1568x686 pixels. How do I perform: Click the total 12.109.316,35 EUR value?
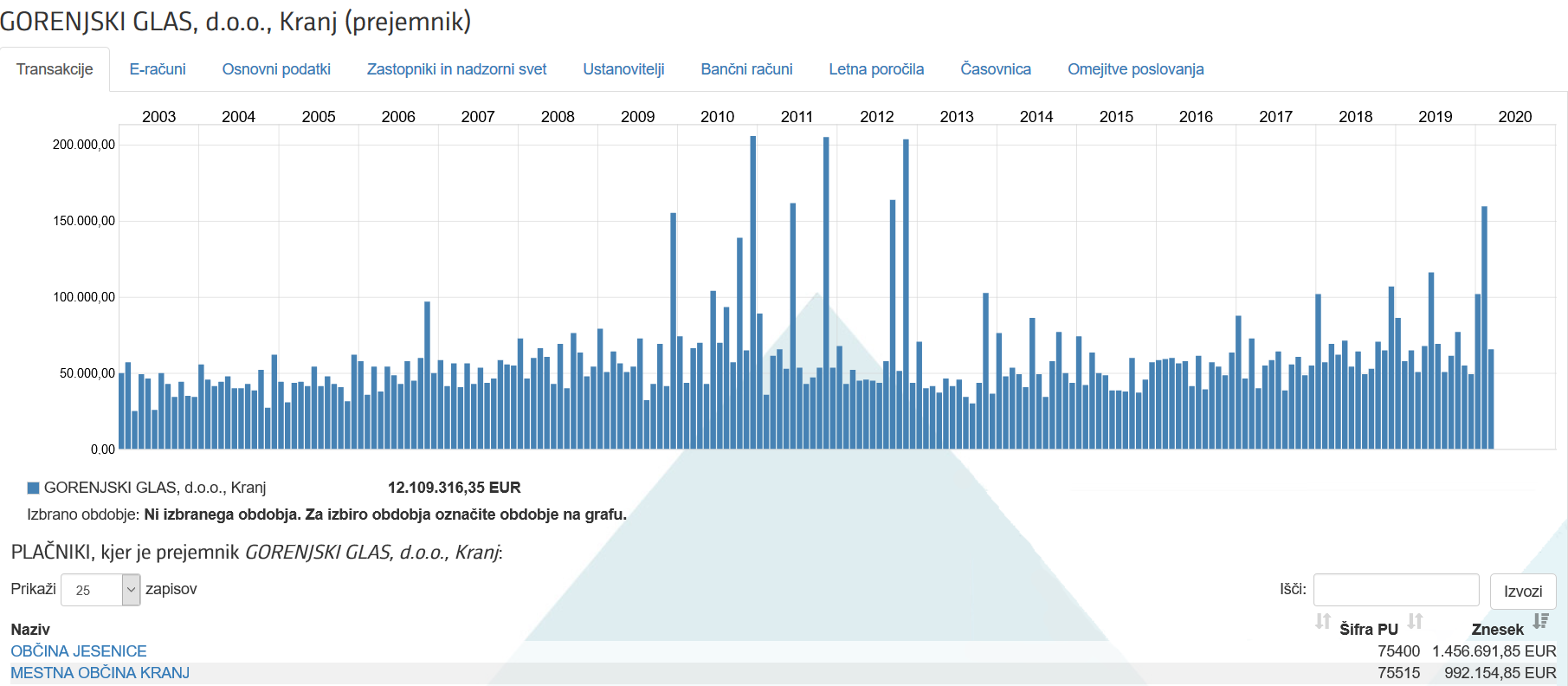click(x=455, y=488)
